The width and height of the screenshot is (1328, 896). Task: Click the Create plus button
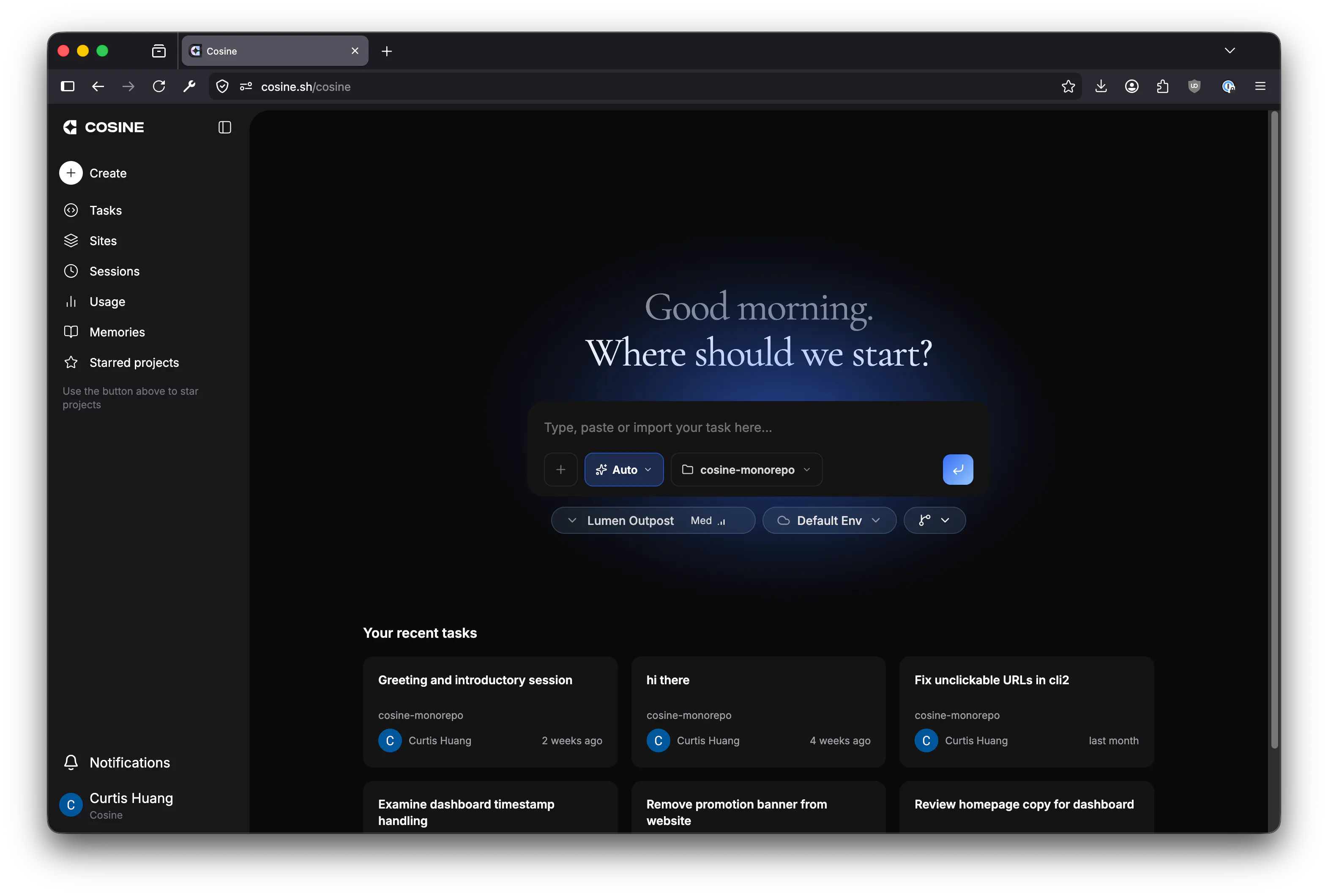click(71, 172)
